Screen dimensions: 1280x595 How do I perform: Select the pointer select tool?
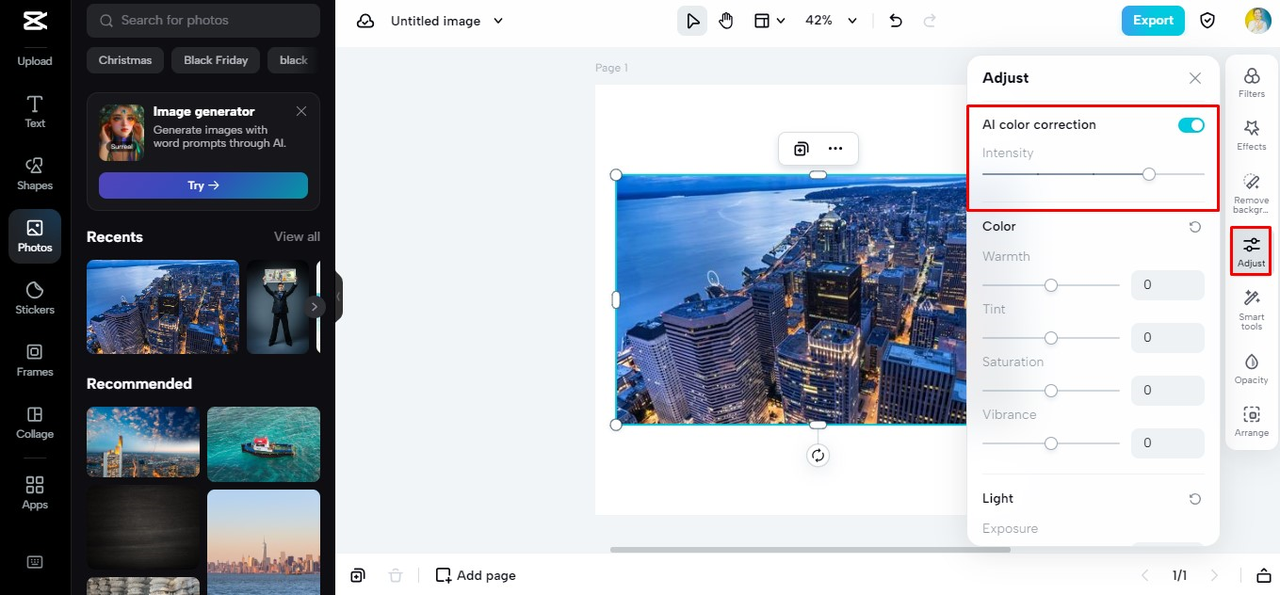pos(692,21)
